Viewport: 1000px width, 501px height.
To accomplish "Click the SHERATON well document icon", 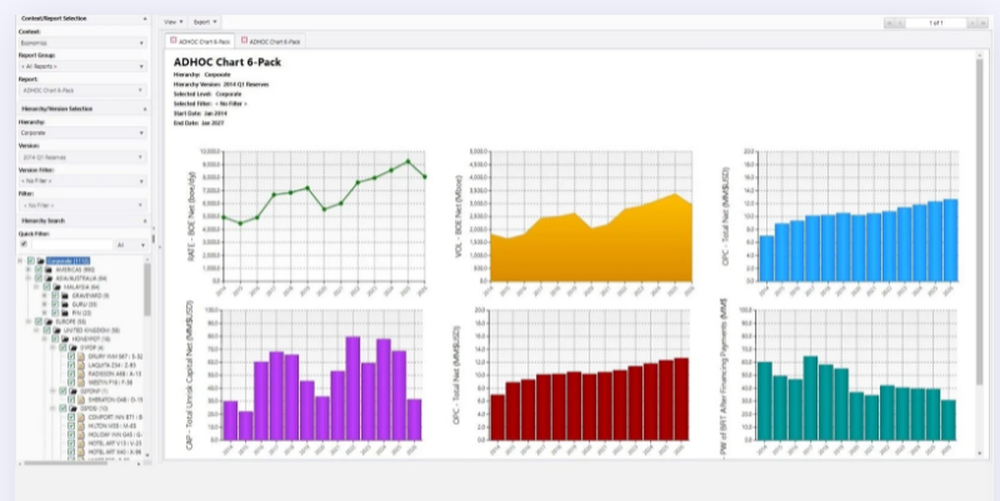I will [x=81, y=400].
